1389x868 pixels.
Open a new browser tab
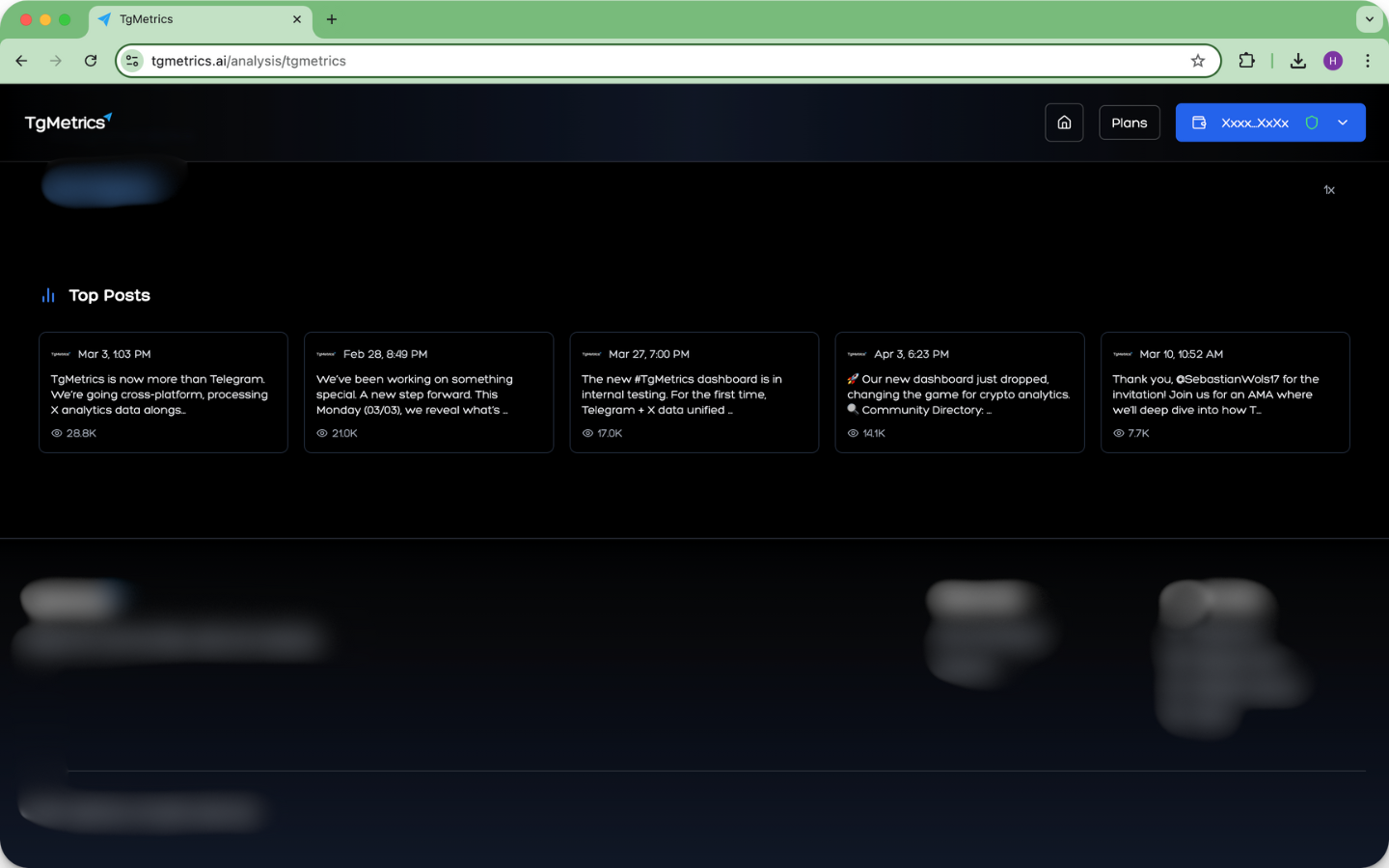pyautogui.click(x=332, y=19)
